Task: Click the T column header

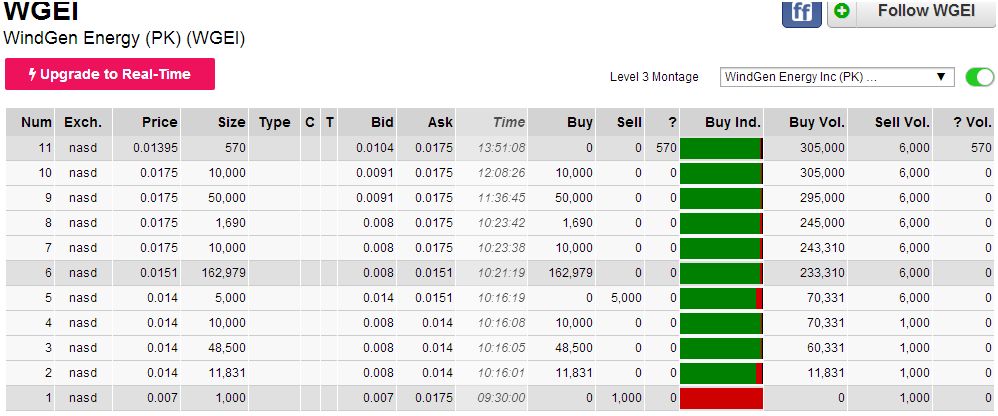Action: 329,122
